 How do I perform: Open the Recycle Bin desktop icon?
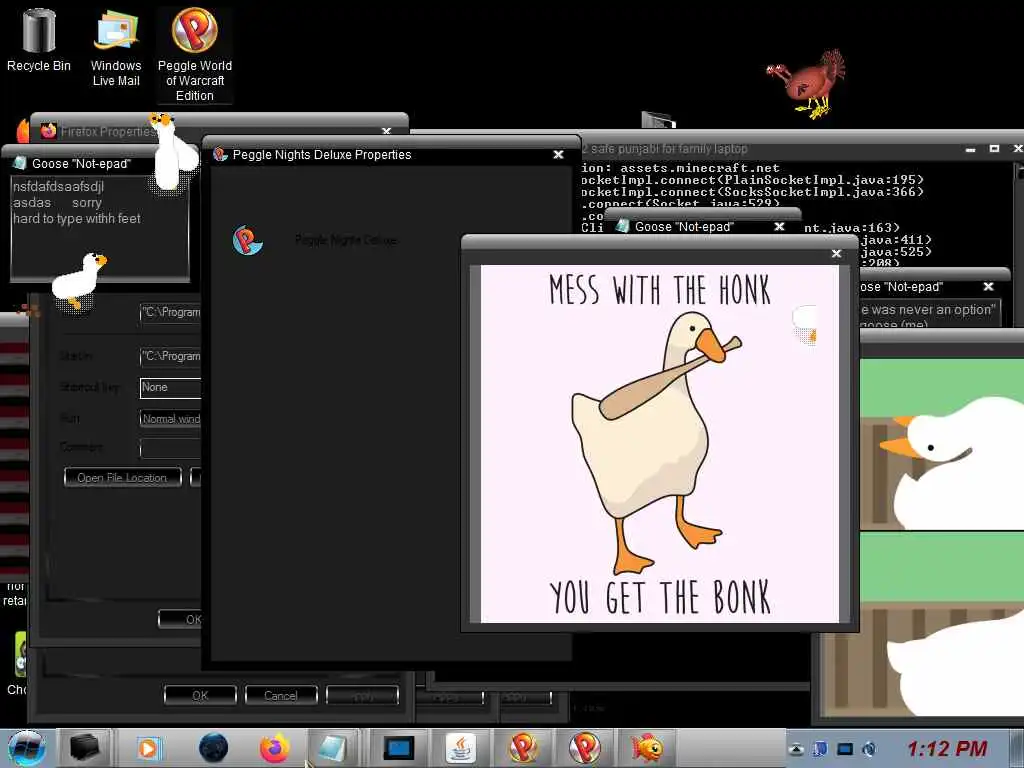39,40
